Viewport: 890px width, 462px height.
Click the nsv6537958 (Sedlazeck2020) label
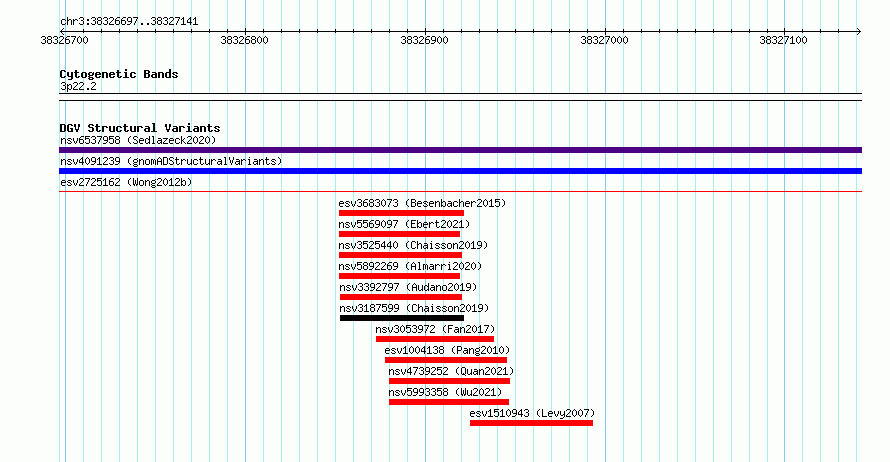click(x=138, y=140)
